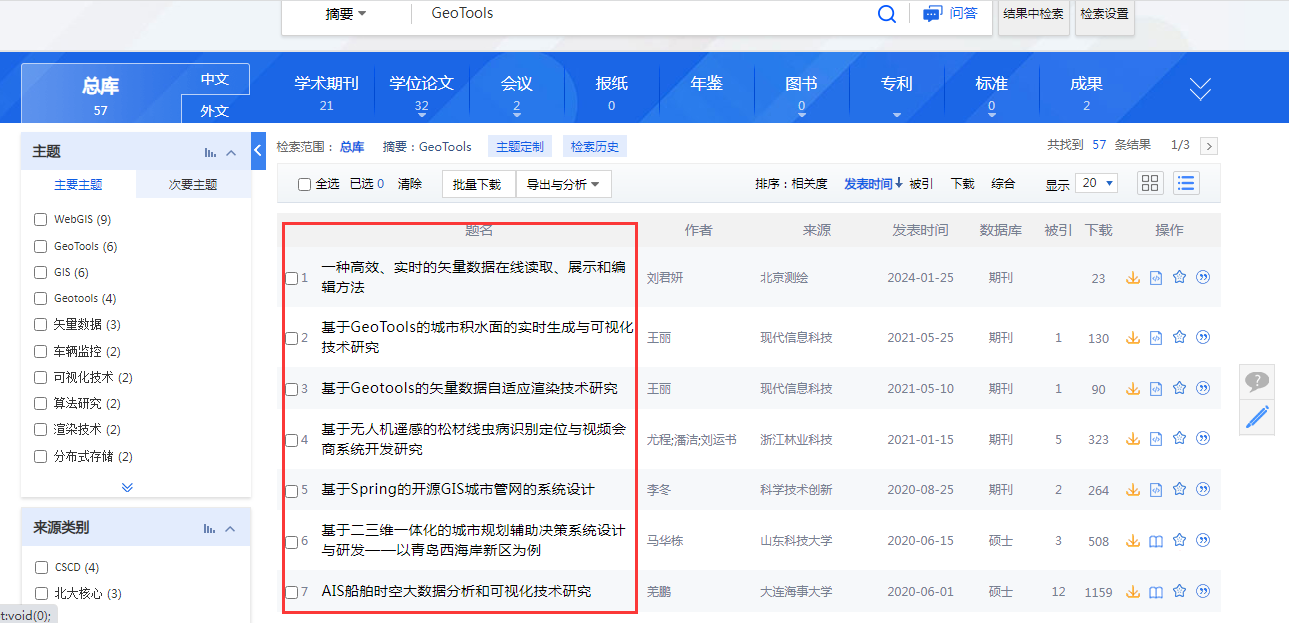Favorite the 刘君妍 article with star

[x=1179, y=277]
